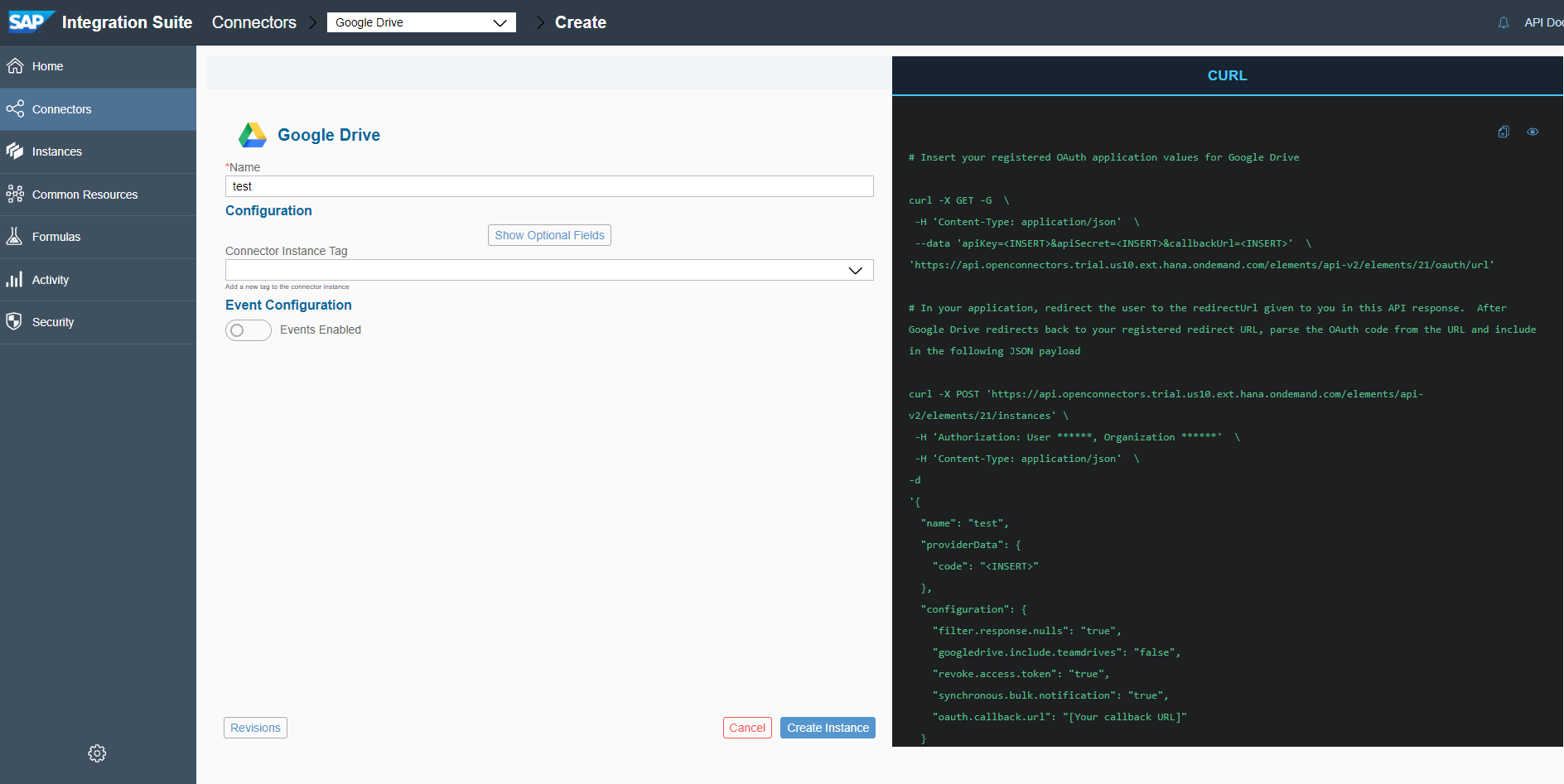This screenshot has height=784, width=1564.
Task: Click the 'googledrive.include.teamdrives' code line
Action: (x=1056, y=652)
